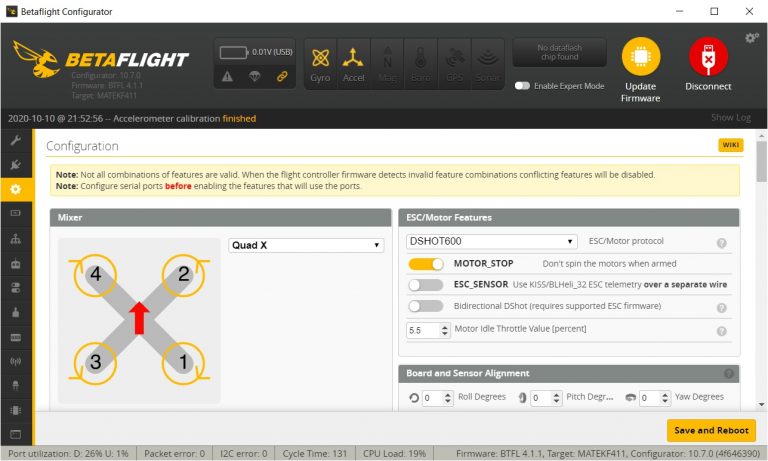
Task: Click the Sonar sensor icon
Action: point(487,64)
